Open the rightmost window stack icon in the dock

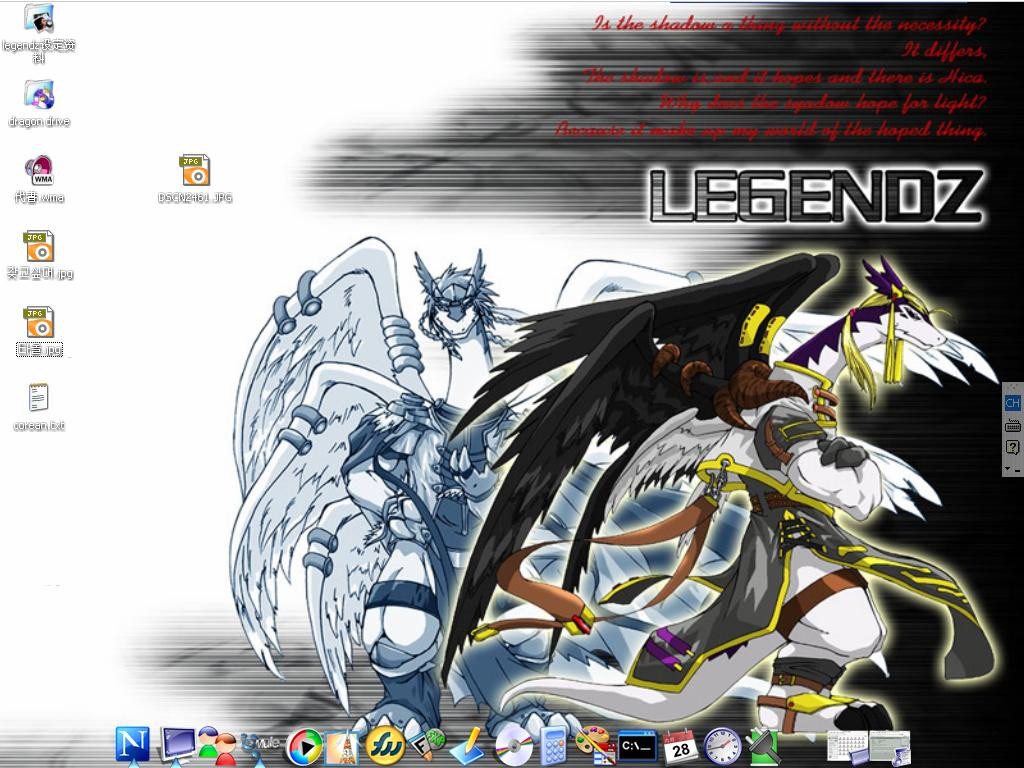(x=889, y=747)
